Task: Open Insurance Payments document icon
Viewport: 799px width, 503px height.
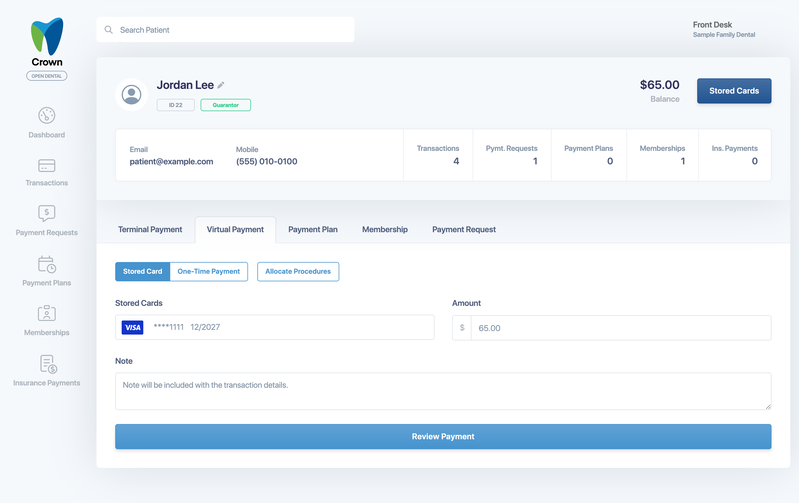Action: point(48,364)
